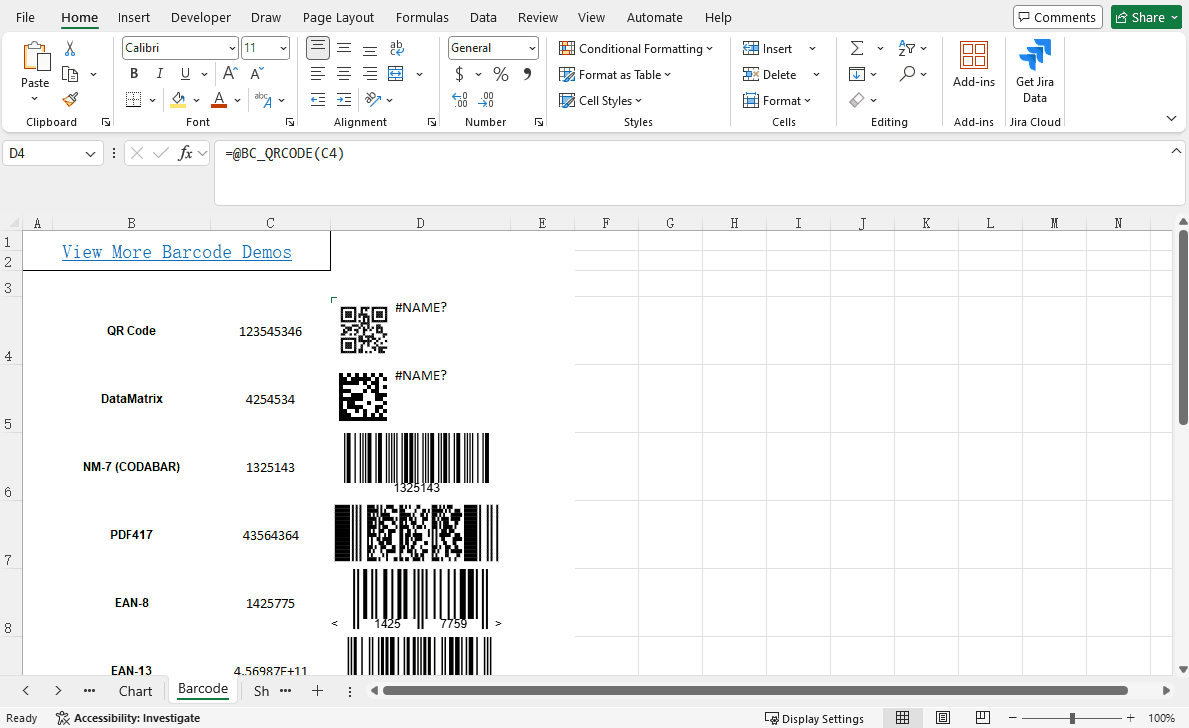This screenshot has width=1189, height=728.
Task: Toggle Italic formatting
Action: point(159,74)
